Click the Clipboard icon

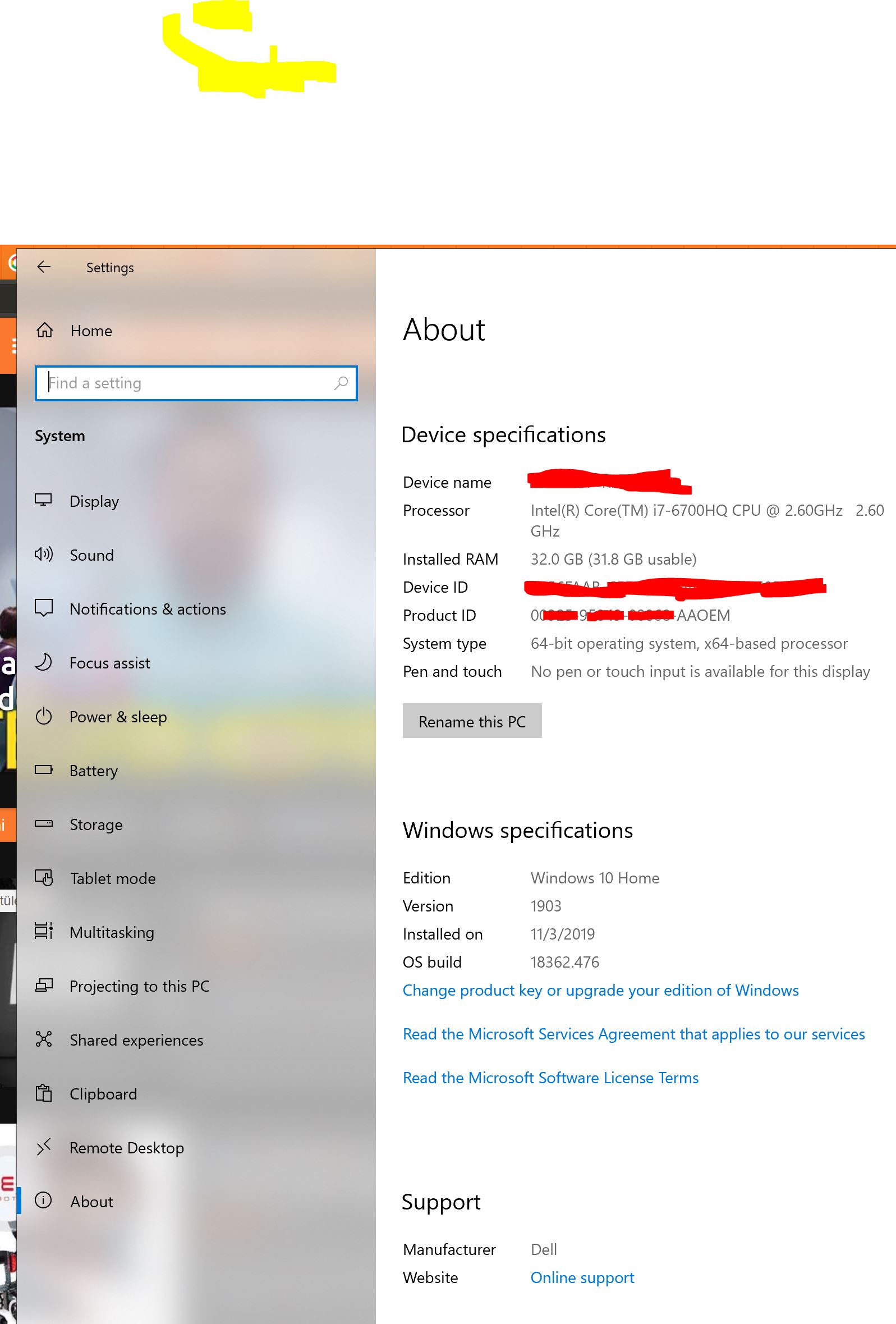point(43,1093)
